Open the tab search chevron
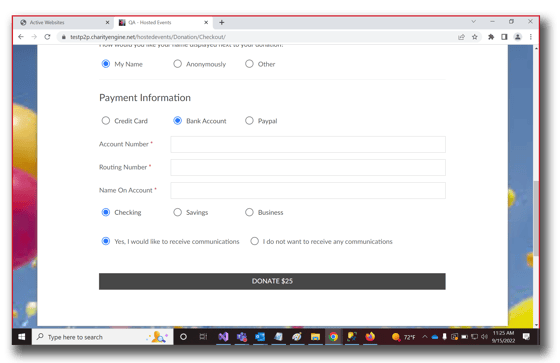Screen dimensions: 560x363 tap(474, 21)
